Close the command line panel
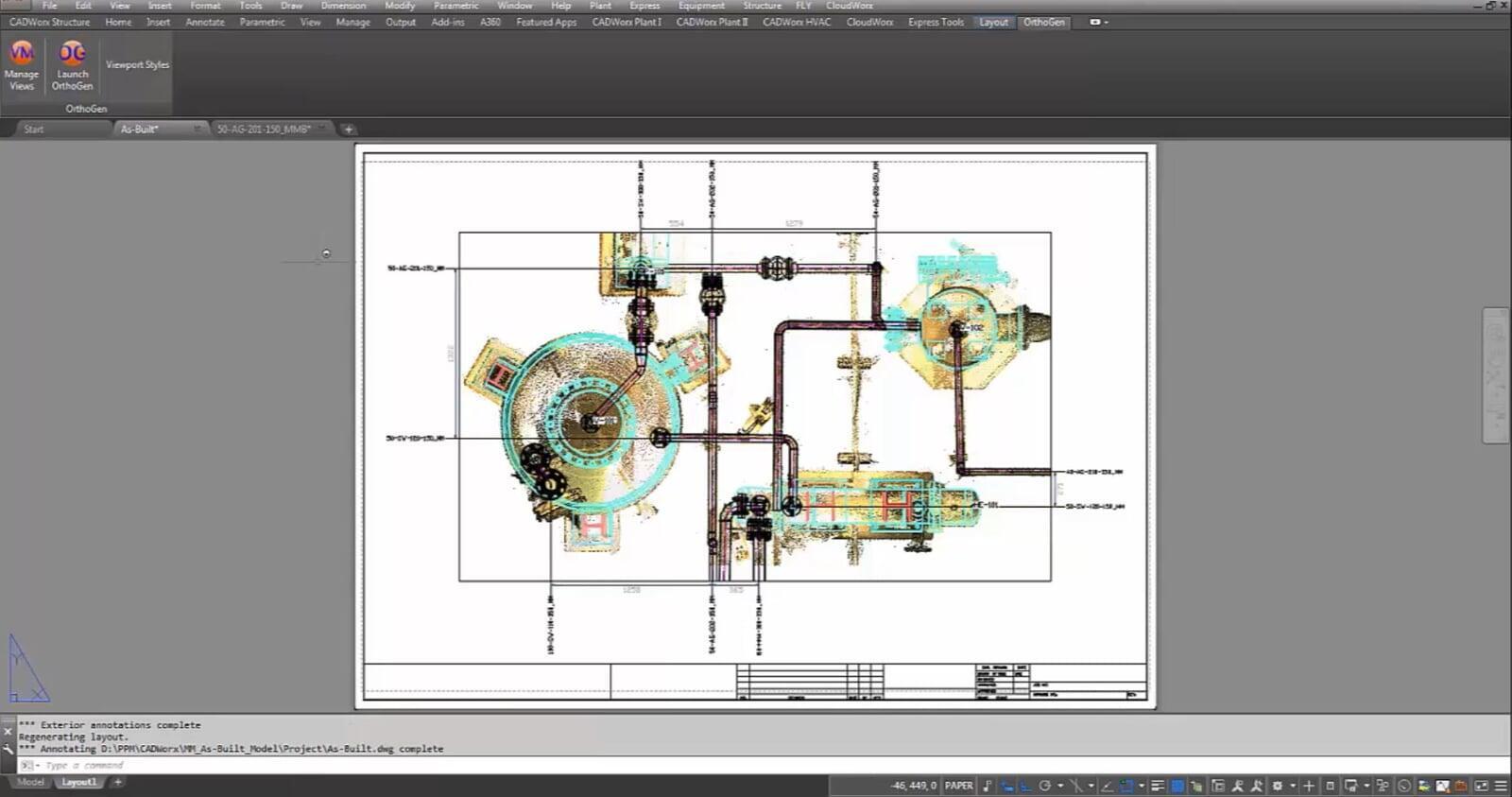This screenshot has width=1512, height=797. click(8, 731)
